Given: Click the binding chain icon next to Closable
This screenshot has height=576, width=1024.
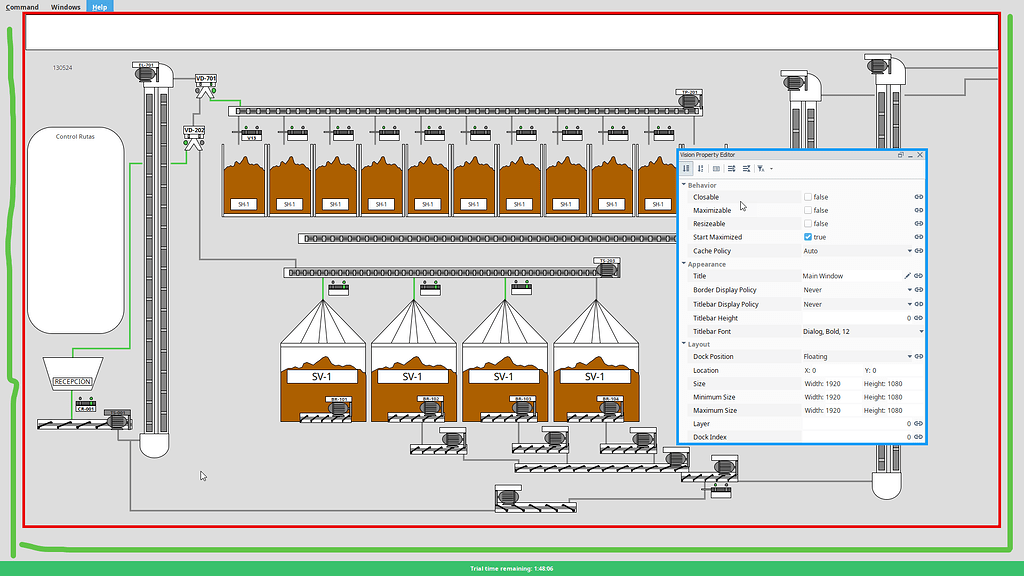Looking at the screenshot, I should point(919,197).
